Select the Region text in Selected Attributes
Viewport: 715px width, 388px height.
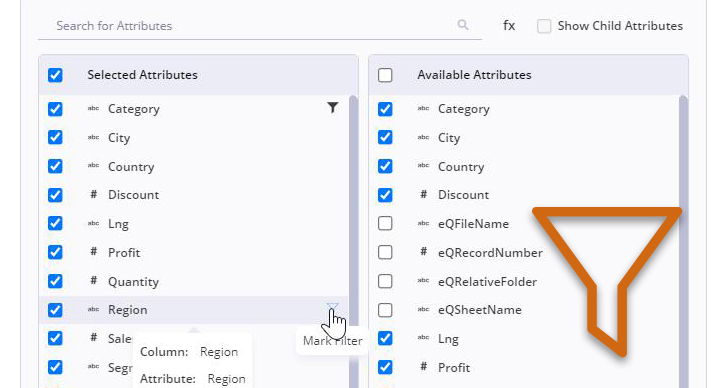pos(128,310)
